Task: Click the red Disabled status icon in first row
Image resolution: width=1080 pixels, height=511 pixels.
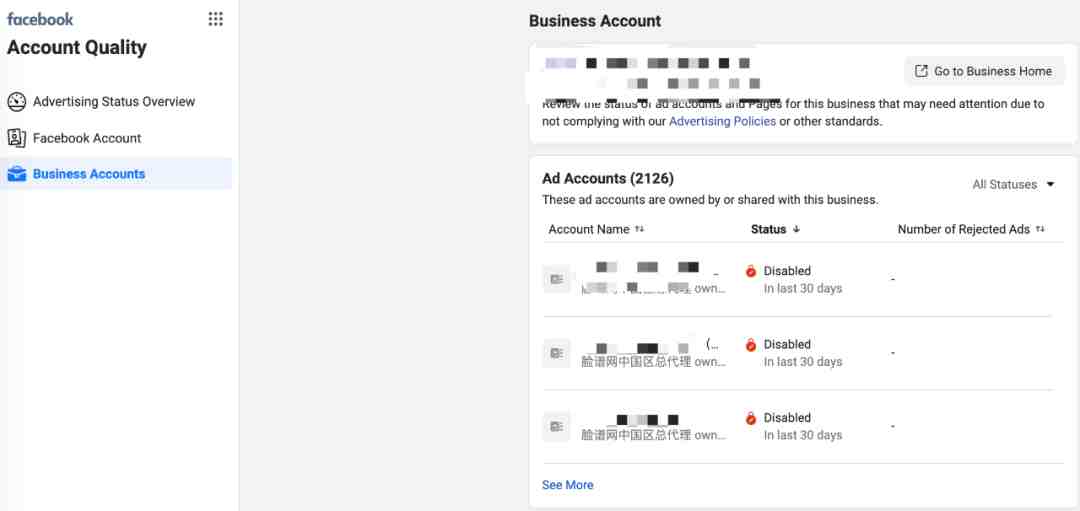Action: [751, 271]
